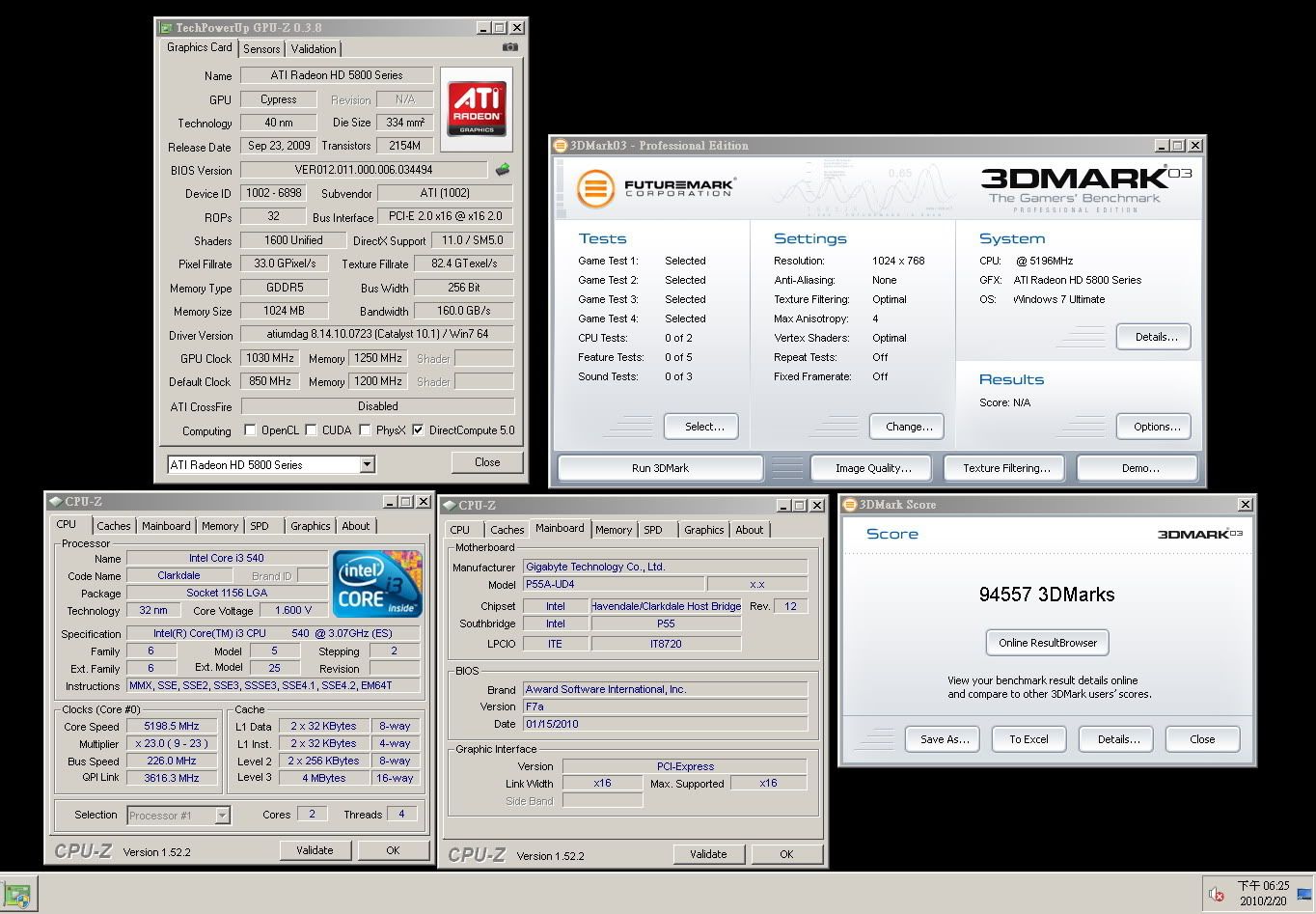The width and height of the screenshot is (1316, 914).
Task: Click the GPU-Z screenshot camera icon
Action: click(510, 46)
